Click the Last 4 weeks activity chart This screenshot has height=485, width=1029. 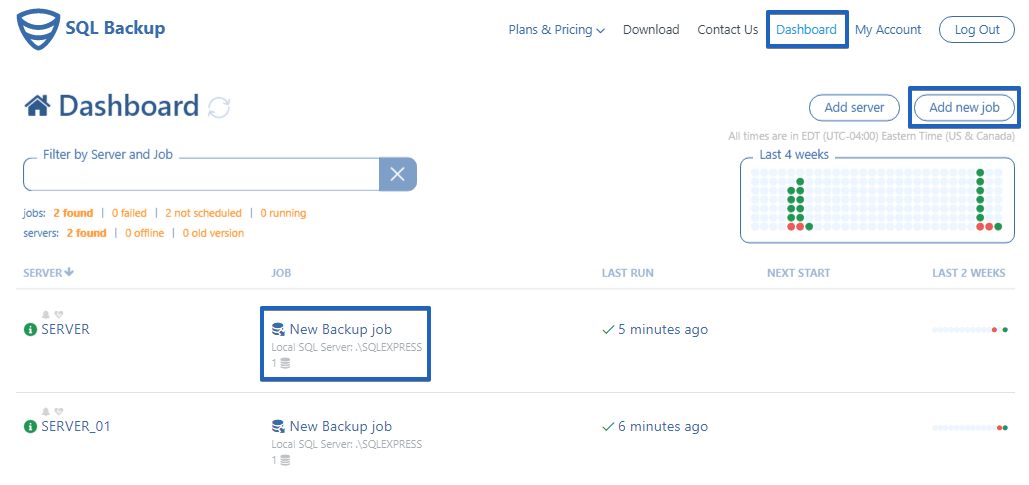pyautogui.click(x=877, y=200)
